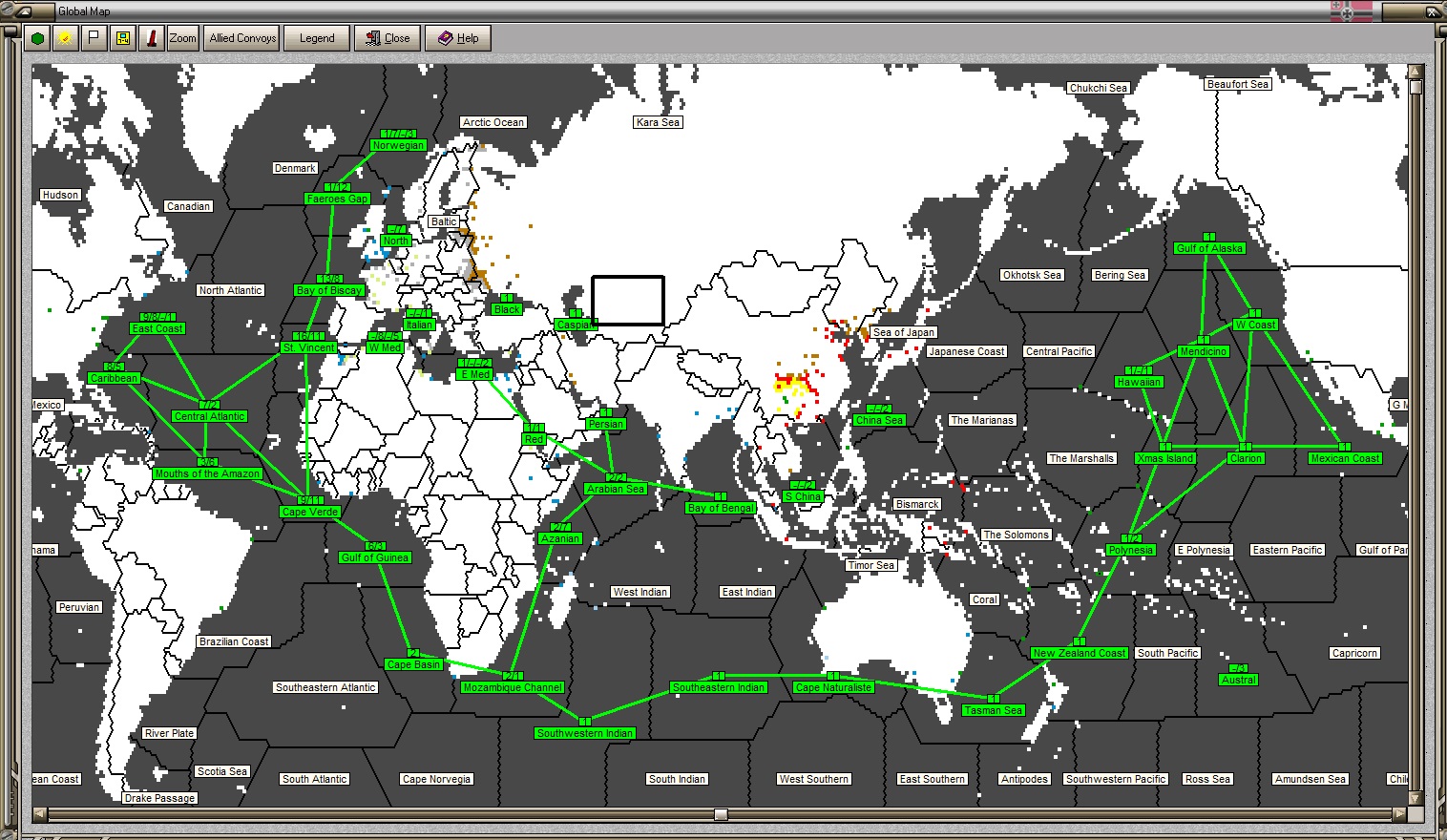Viewport: 1447px width, 840px height.
Task: Select the Bay of Biscay zone
Action: [x=329, y=290]
